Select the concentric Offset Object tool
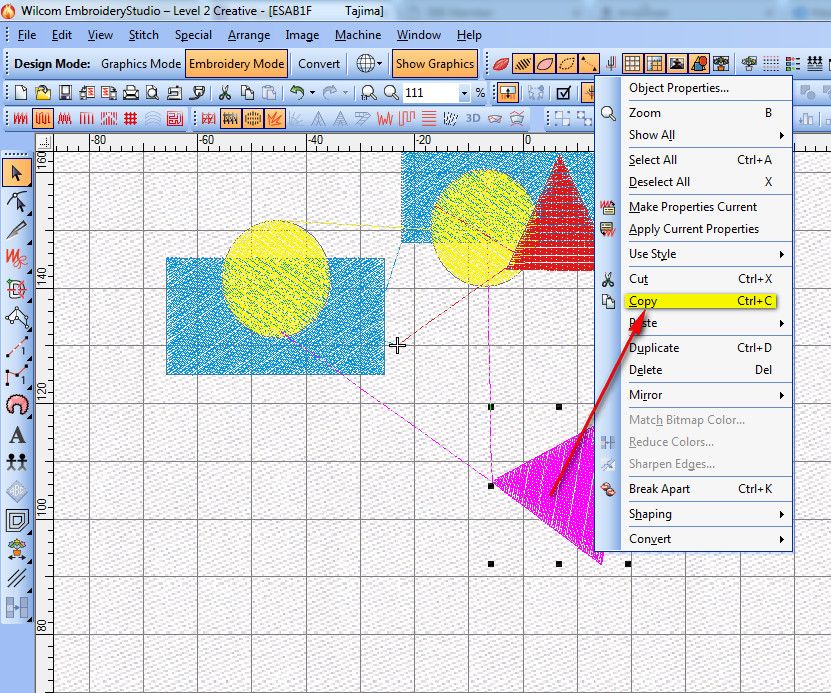 click(x=17, y=520)
